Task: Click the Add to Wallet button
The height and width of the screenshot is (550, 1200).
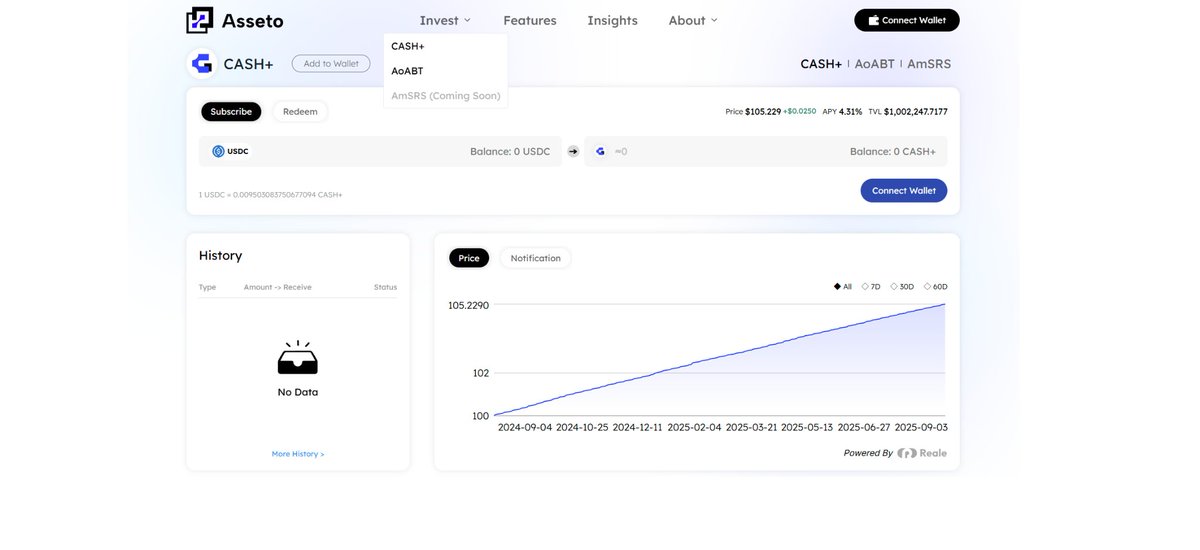Action: (331, 64)
